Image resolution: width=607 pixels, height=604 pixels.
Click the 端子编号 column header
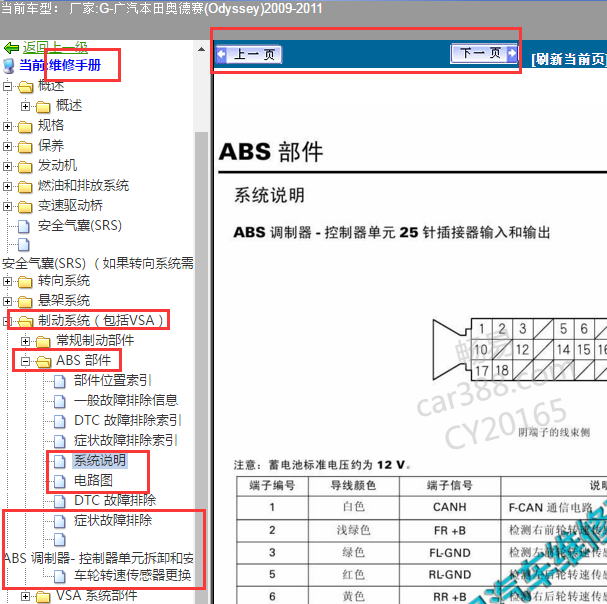coord(273,486)
